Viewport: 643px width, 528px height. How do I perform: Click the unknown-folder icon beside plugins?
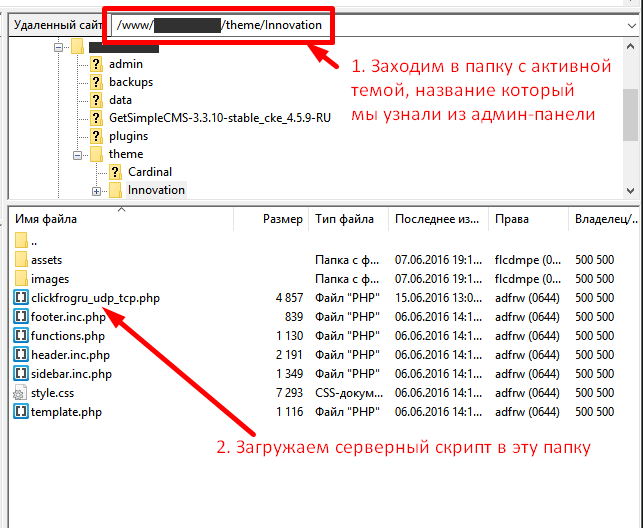97,136
